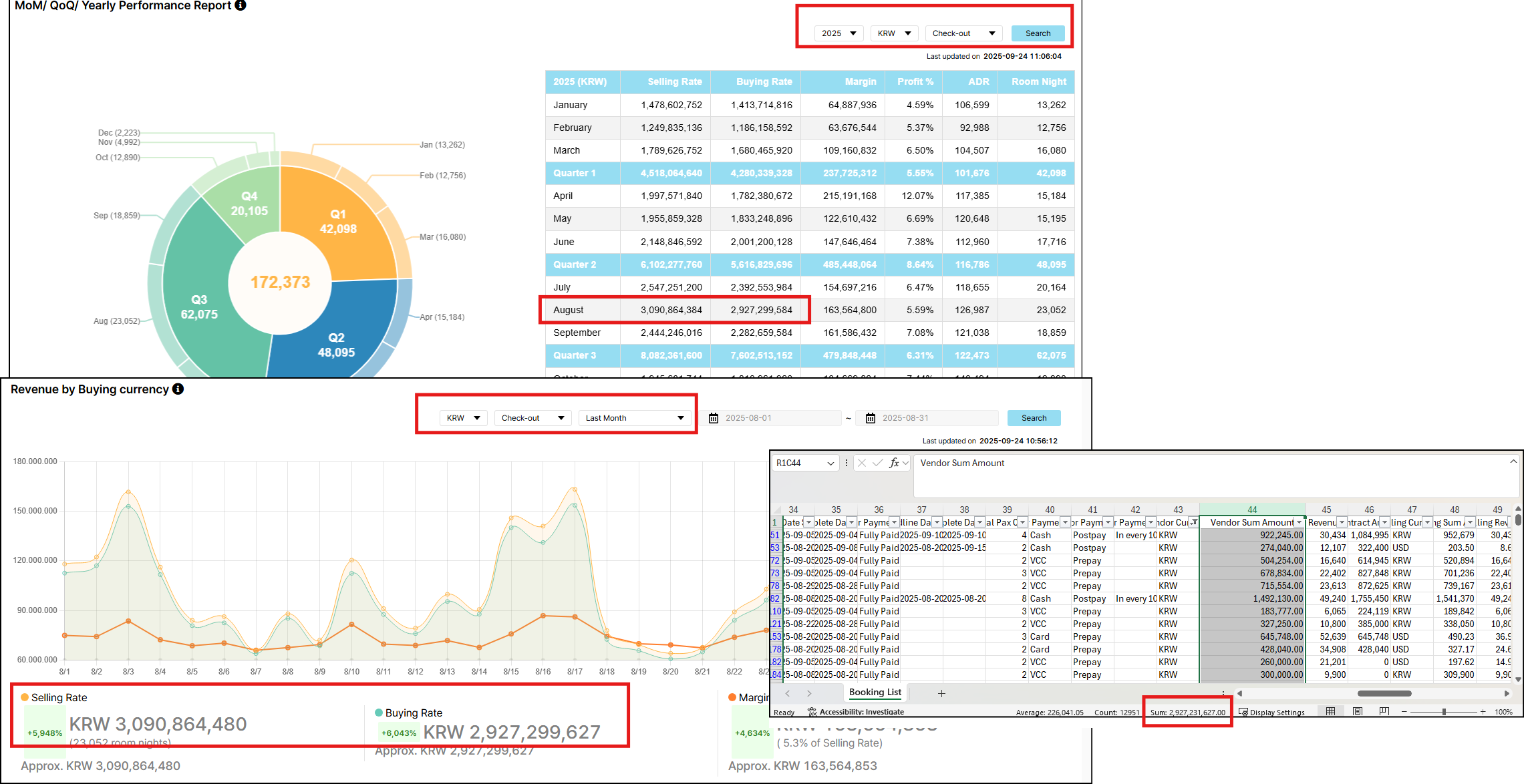Add a new sheet with plus icon
This screenshot has width=1524, height=784.
pyautogui.click(x=941, y=693)
